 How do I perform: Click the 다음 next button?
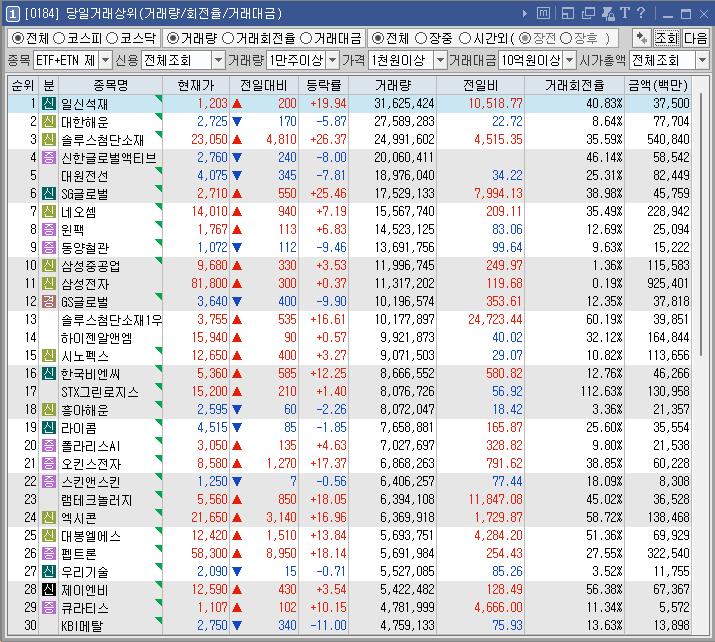695,38
